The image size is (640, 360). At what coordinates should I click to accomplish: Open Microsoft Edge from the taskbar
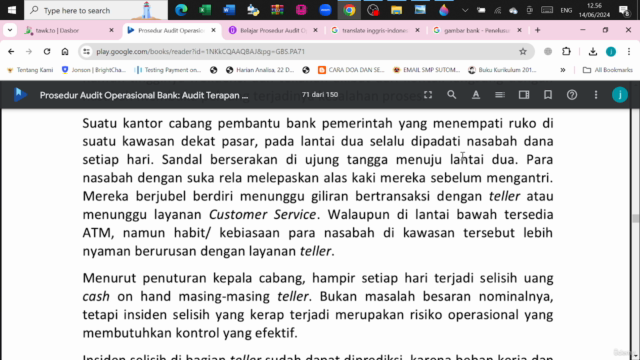[181, 10]
